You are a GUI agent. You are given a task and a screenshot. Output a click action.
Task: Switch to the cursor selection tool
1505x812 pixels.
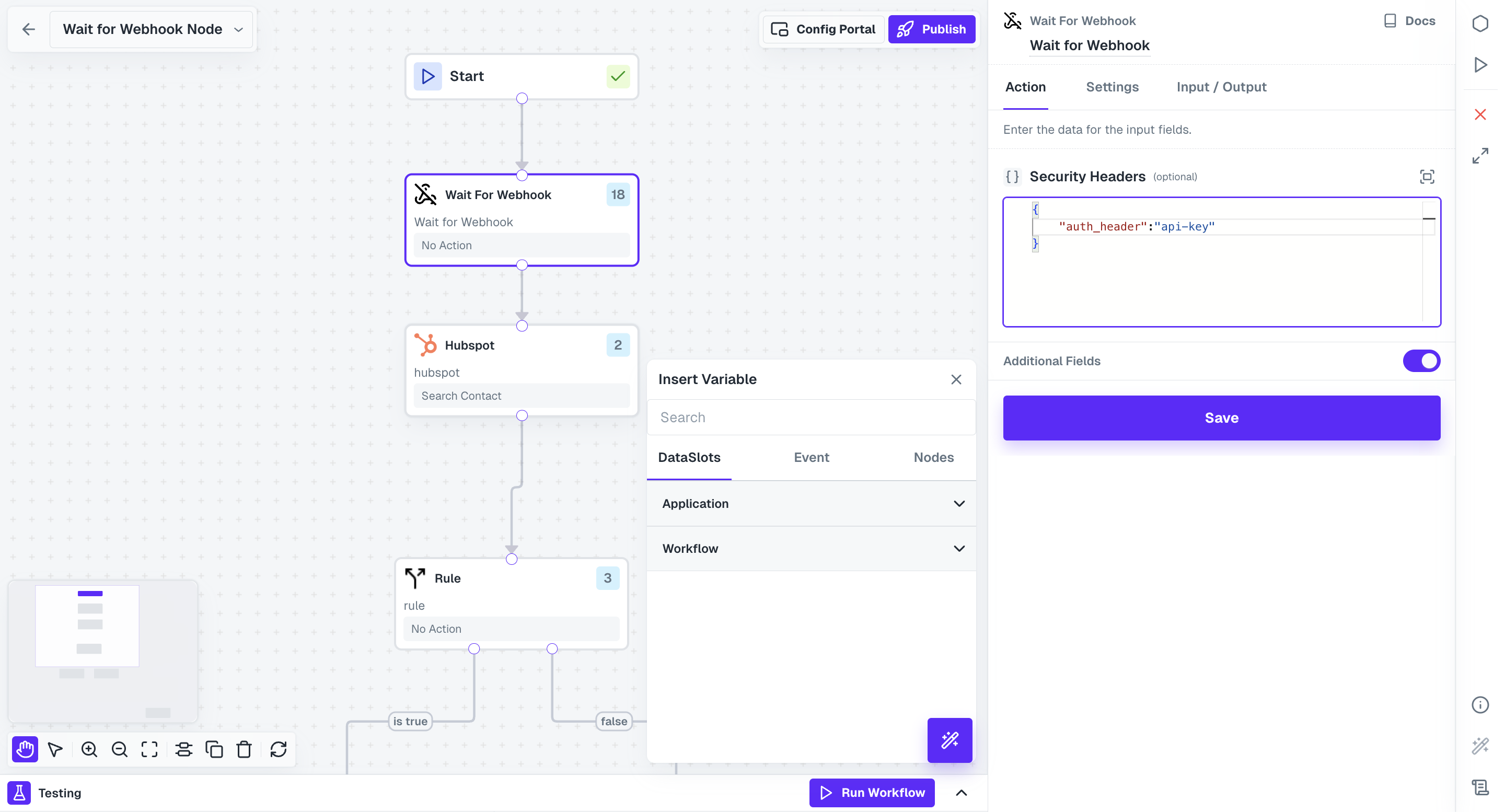point(55,749)
